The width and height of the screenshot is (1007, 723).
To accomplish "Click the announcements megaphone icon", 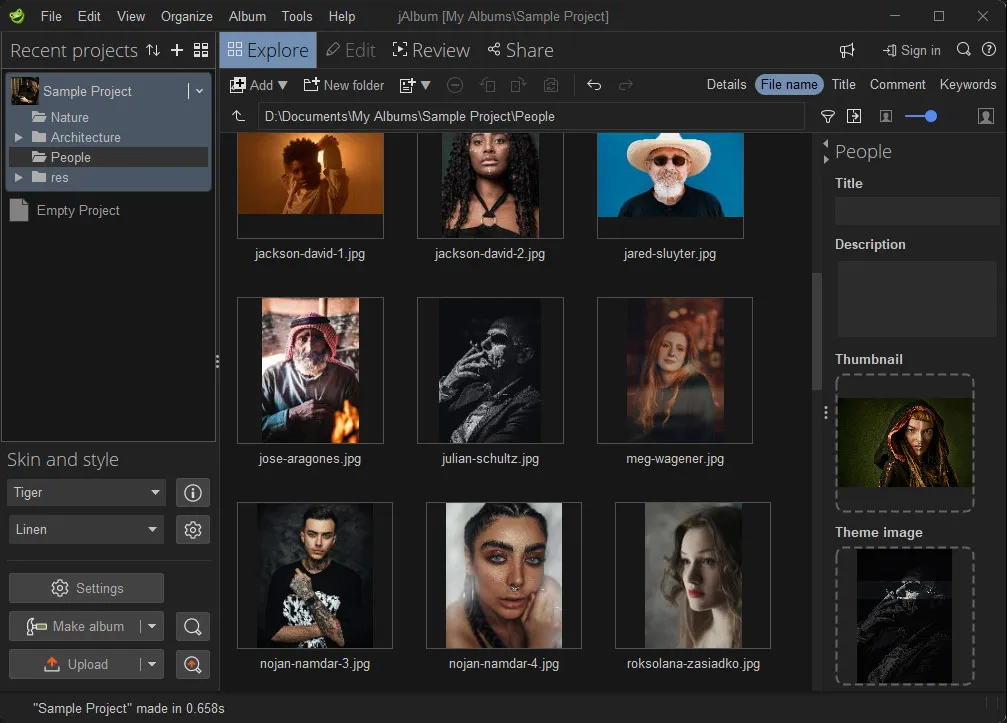I will 847,50.
